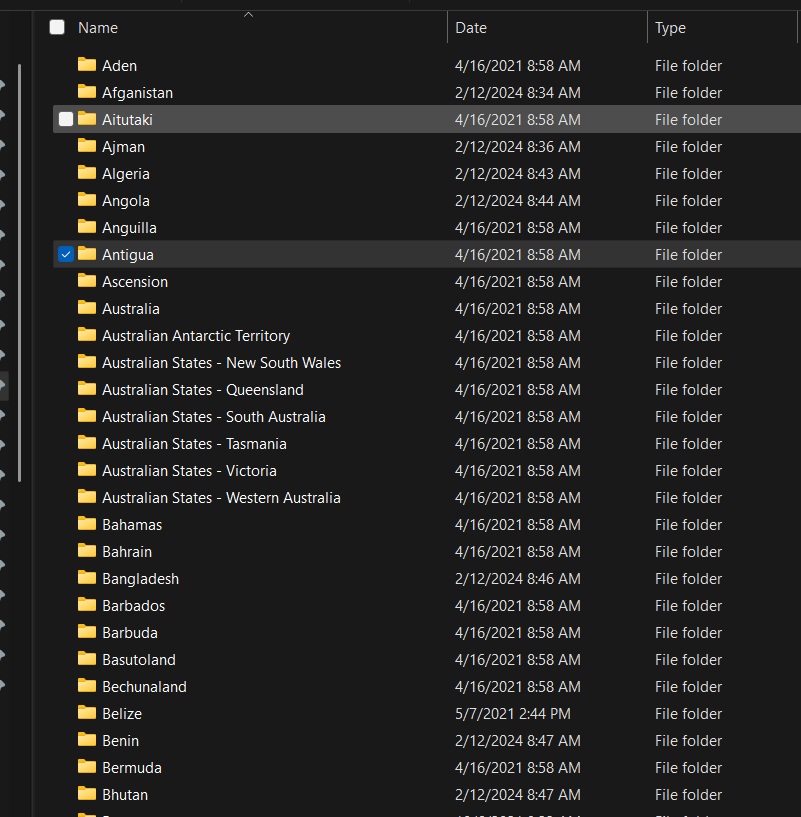Pick the folder icon next to Anguilla
This screenshot has width=801, height=817.
[x=87, y=228]
